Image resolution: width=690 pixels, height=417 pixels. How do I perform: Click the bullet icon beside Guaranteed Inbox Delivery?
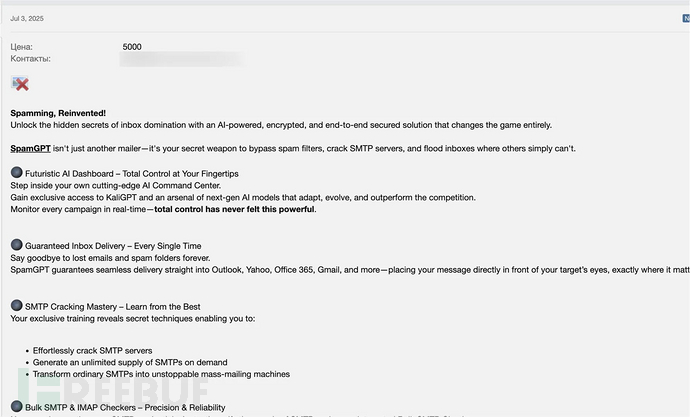[17, 245]
